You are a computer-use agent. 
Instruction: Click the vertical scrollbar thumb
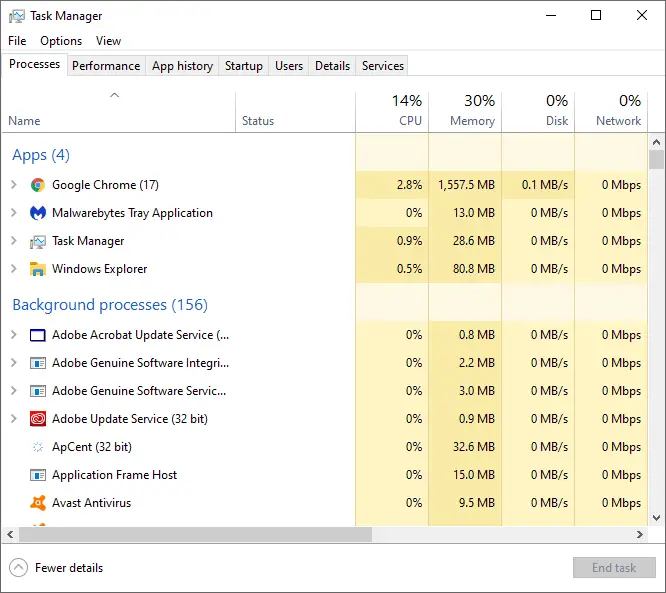[x=656, y=160]
